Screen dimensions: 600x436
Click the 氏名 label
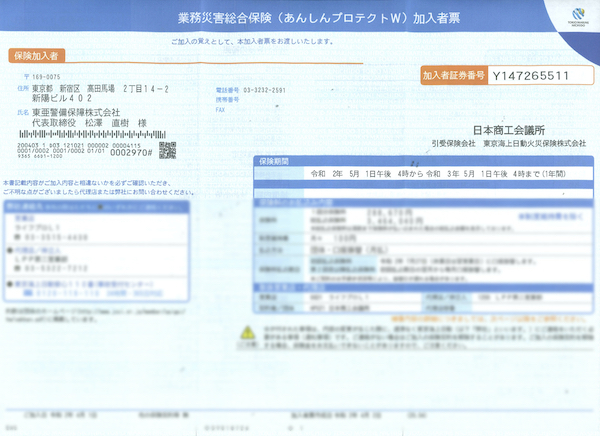(23, 113)
